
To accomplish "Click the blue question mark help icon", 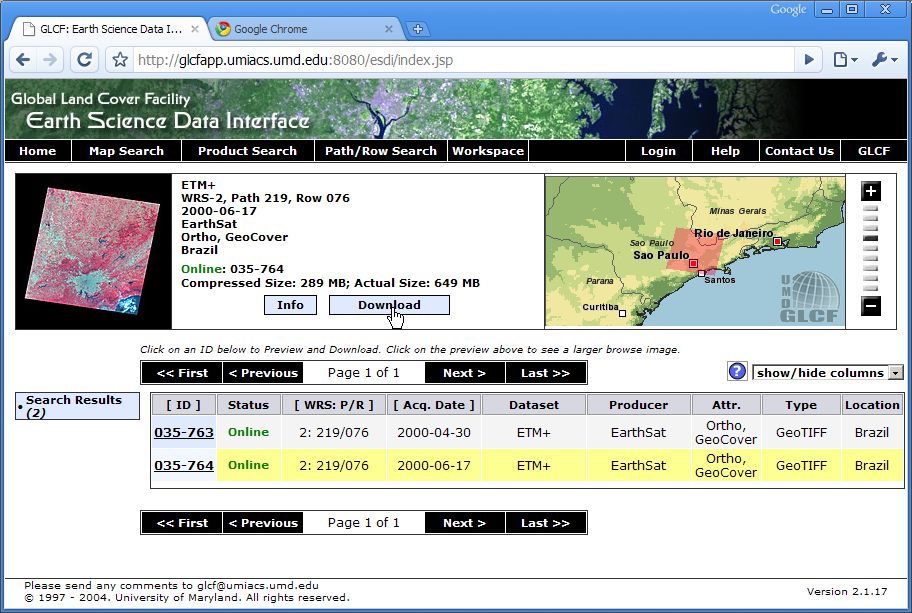I will (x=737, y=372).
